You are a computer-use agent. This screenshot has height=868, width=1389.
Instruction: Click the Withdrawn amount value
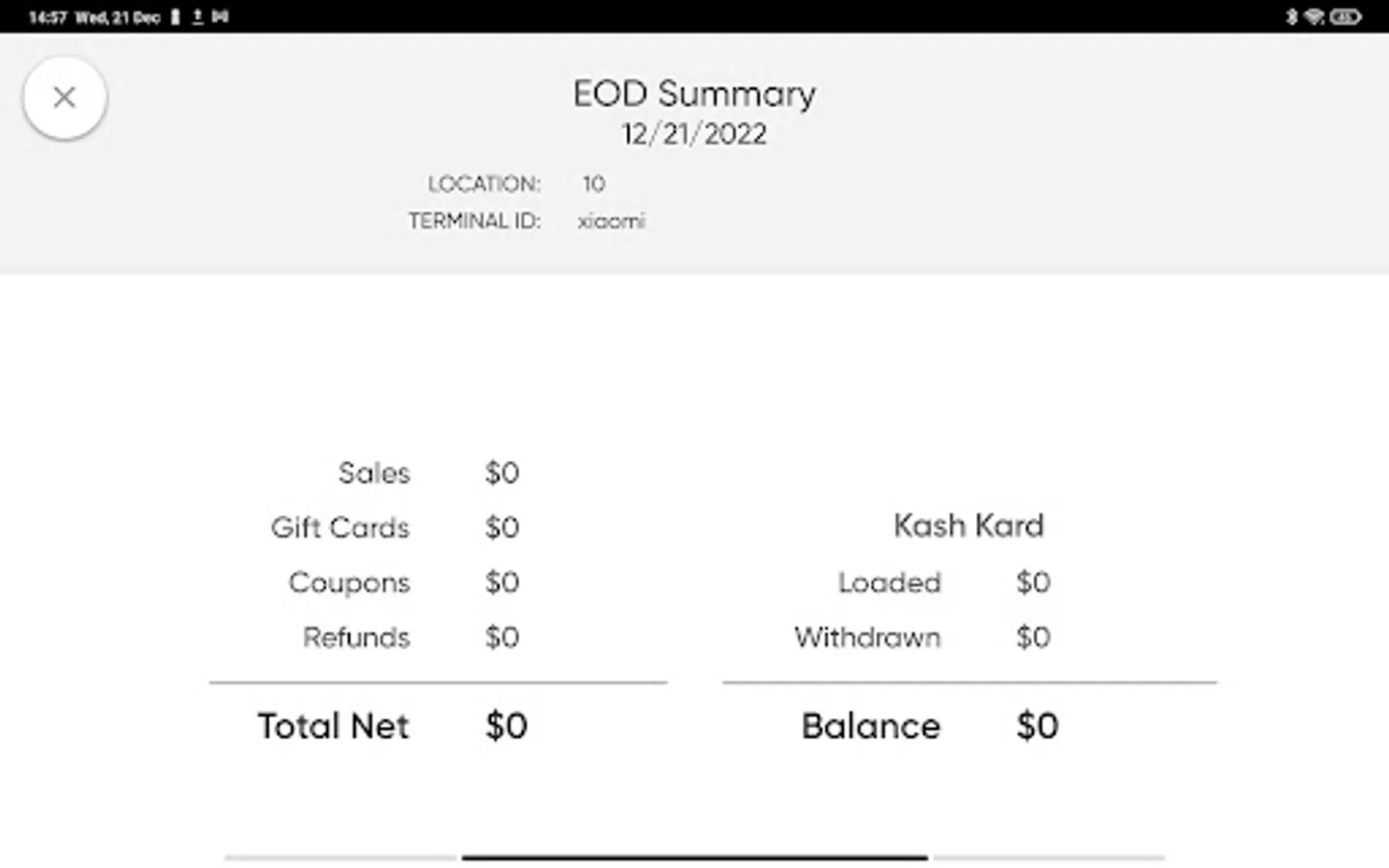[x=1033, y=637]
